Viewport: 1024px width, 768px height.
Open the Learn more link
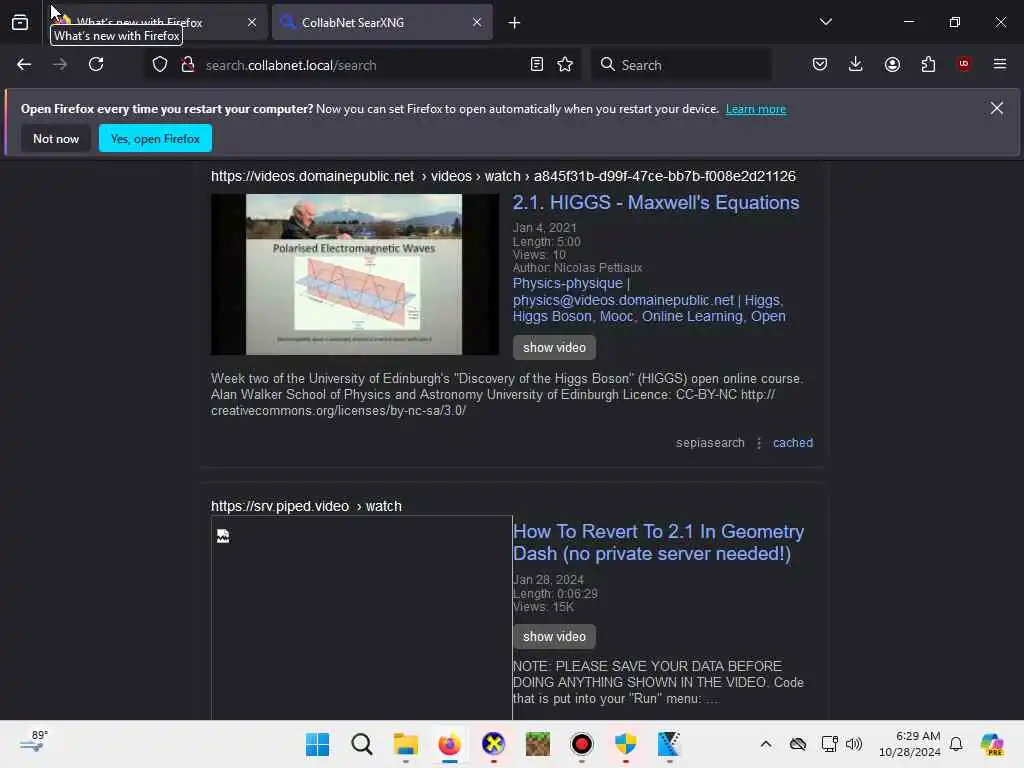coord(756,109)
